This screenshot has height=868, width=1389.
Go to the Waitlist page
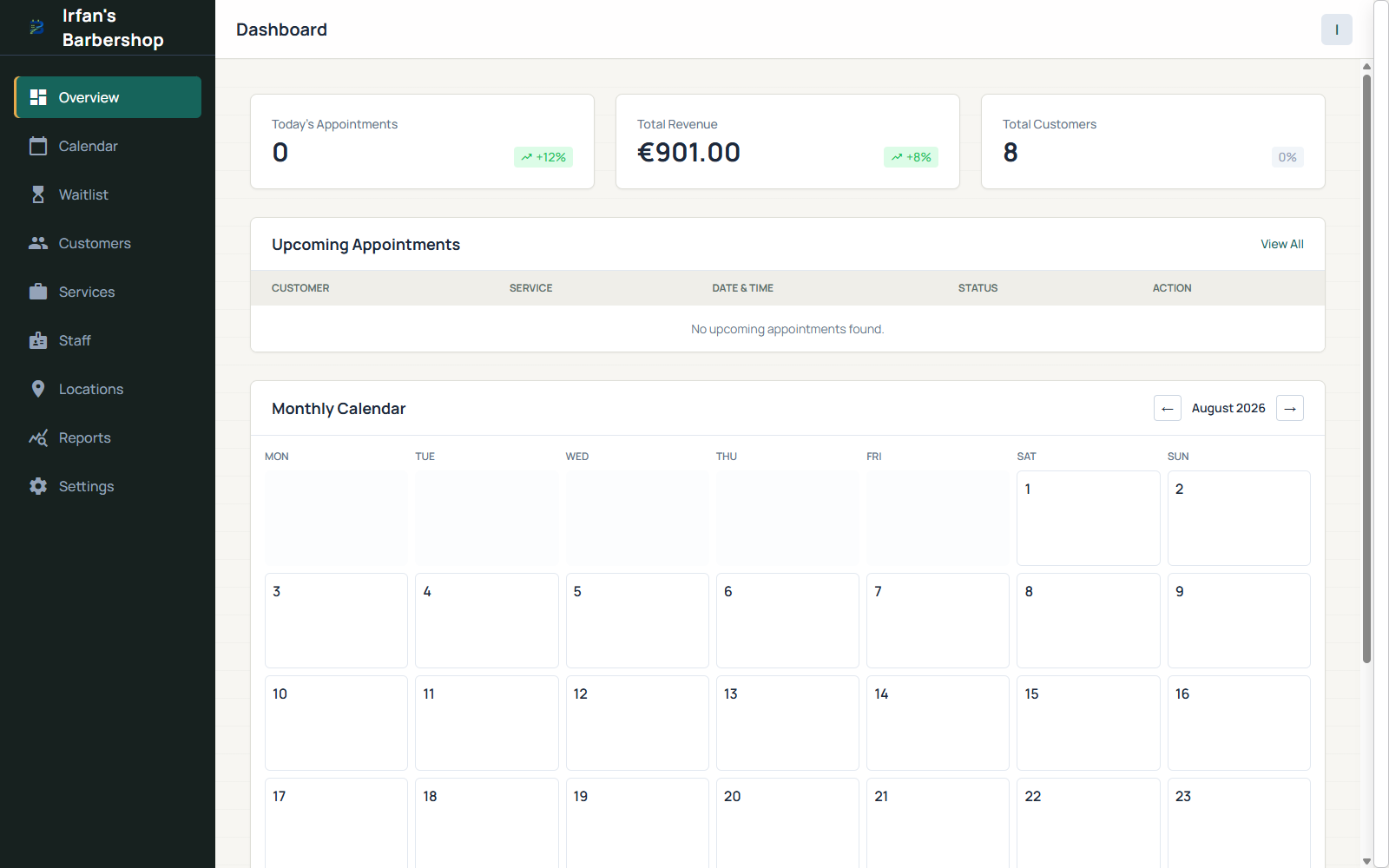108,194
